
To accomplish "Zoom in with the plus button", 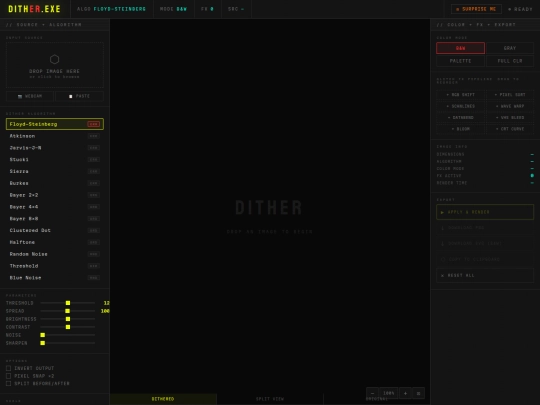I will click(405, 393).
